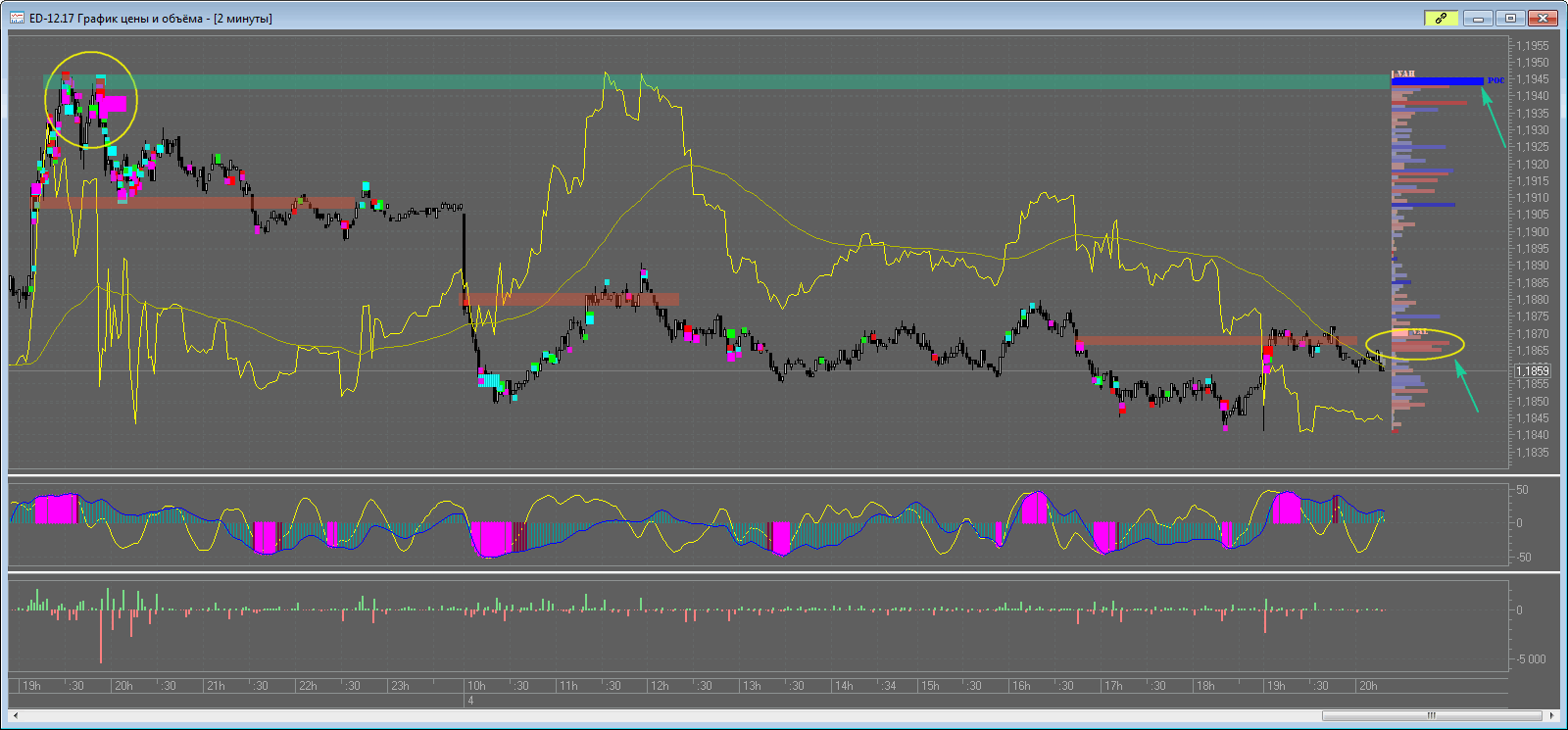
Task: Click the 14h time axis label
Action: [x=844, y=686]
